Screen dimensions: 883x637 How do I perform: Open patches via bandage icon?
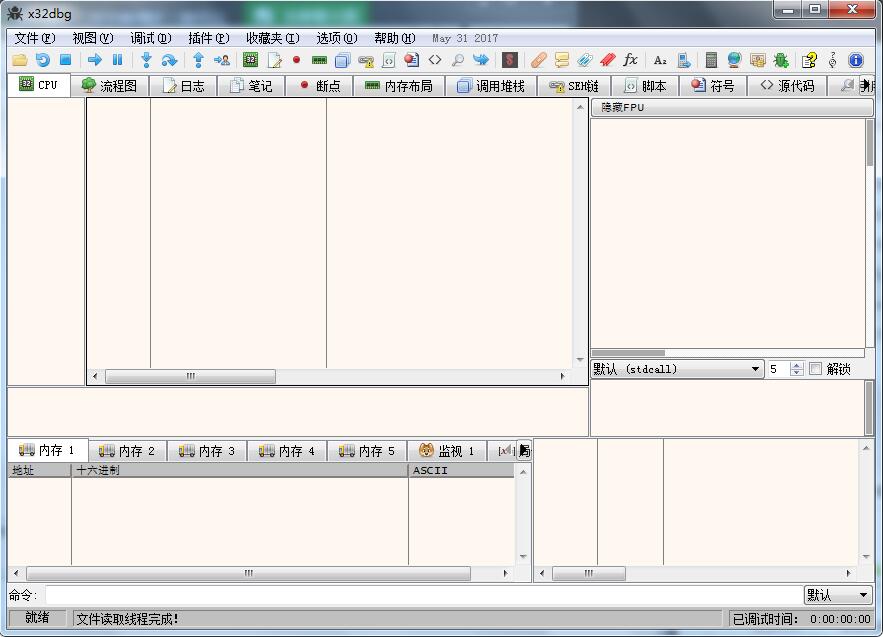click(538, 60)
